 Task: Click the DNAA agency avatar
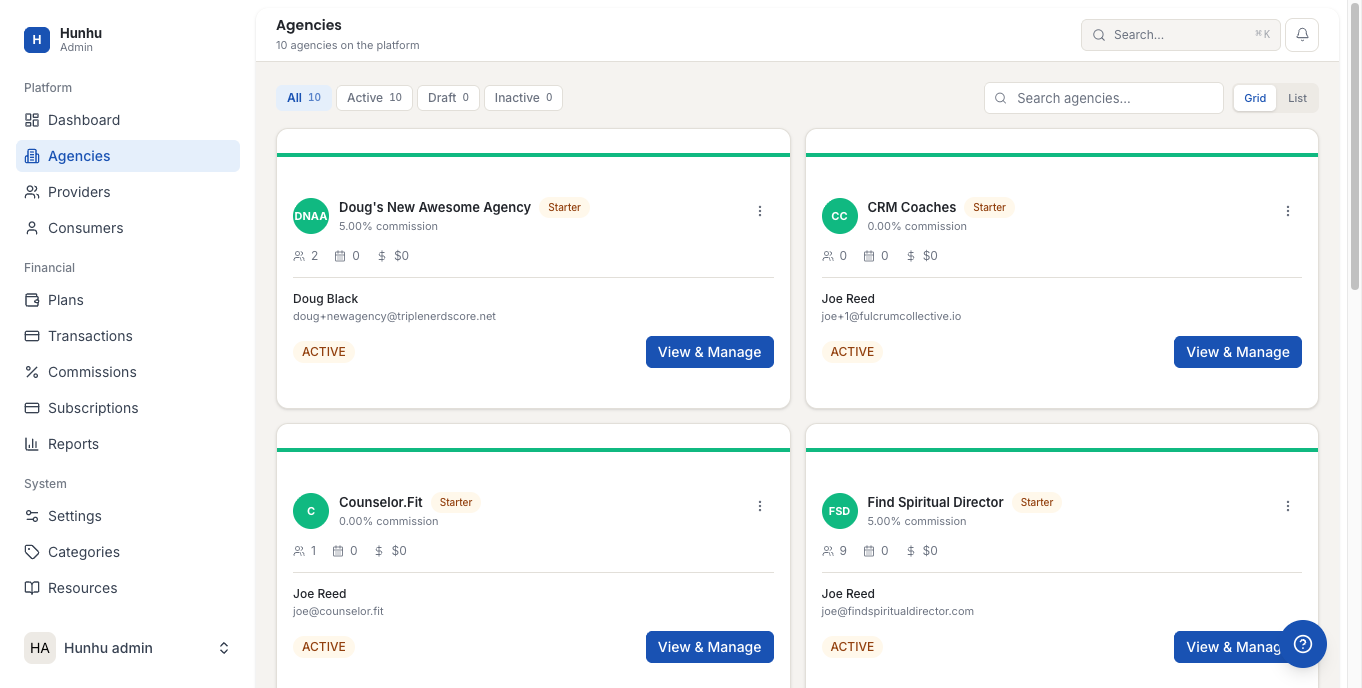coord(311,216)
